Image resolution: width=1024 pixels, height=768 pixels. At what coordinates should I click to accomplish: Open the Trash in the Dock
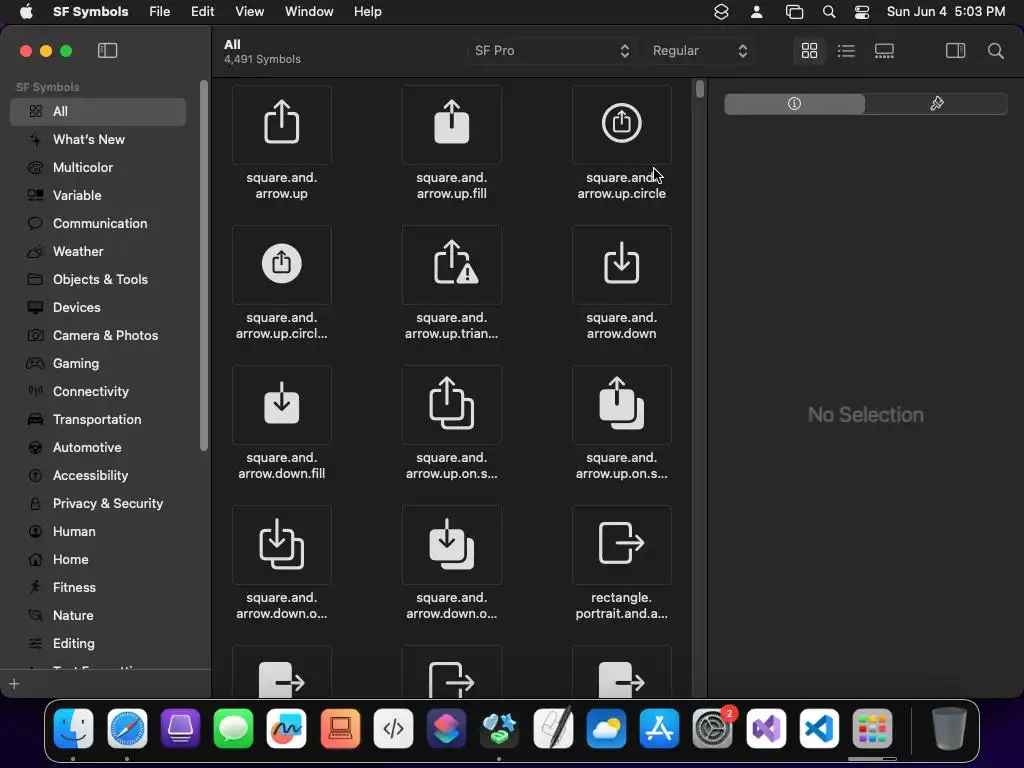(949, 728)
